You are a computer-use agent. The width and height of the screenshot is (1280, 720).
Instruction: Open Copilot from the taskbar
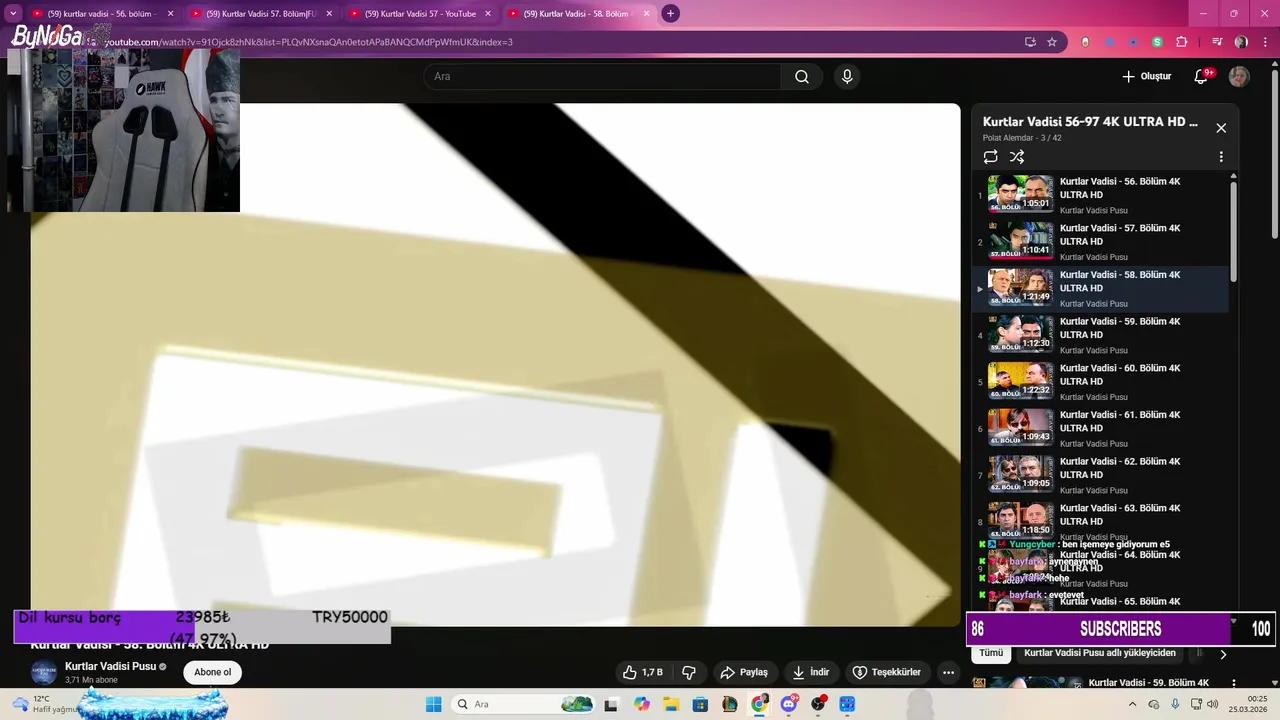(x=642, y=704)
